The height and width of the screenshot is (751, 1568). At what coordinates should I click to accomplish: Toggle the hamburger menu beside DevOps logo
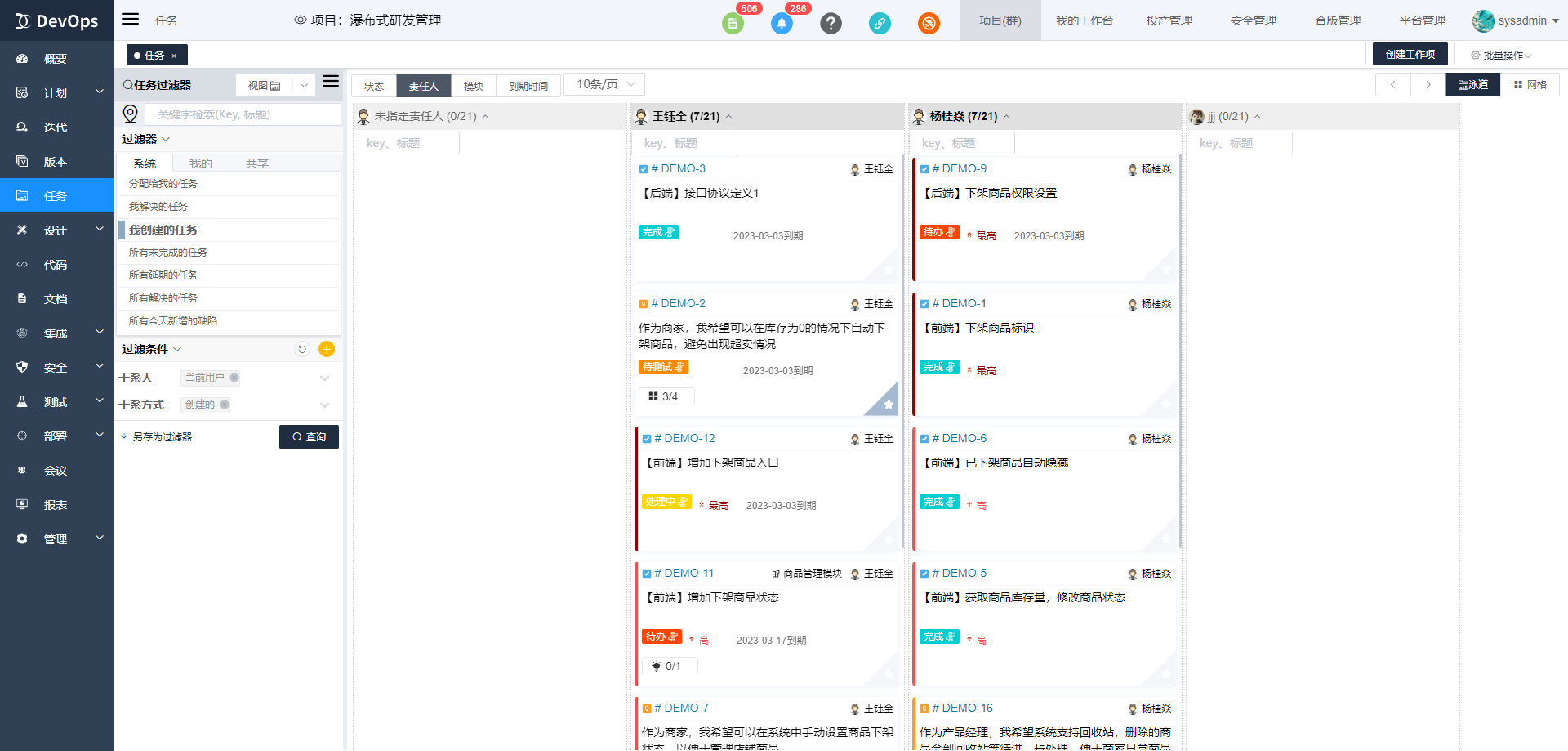pyautogui.click(x=131, y=20)
